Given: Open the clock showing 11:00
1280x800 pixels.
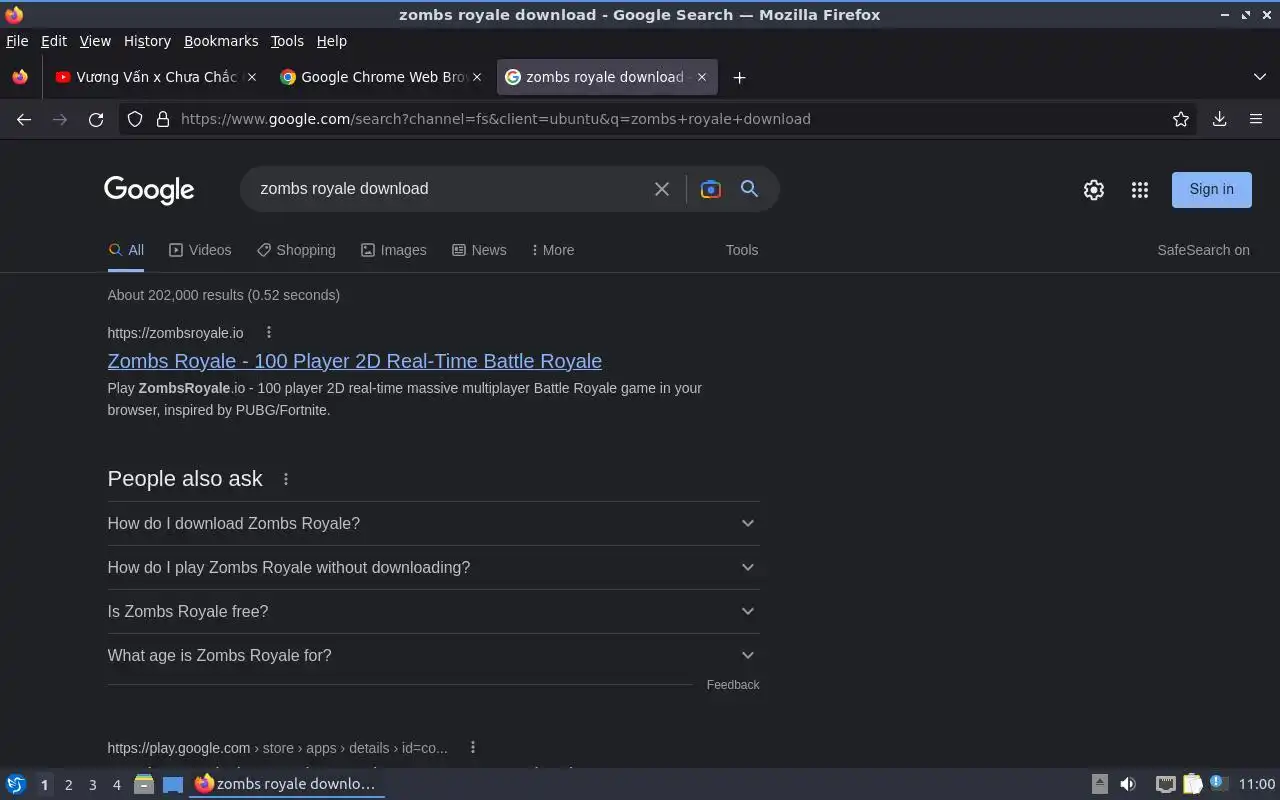Looking at the screenshot, I should (x=1257, y=784).
